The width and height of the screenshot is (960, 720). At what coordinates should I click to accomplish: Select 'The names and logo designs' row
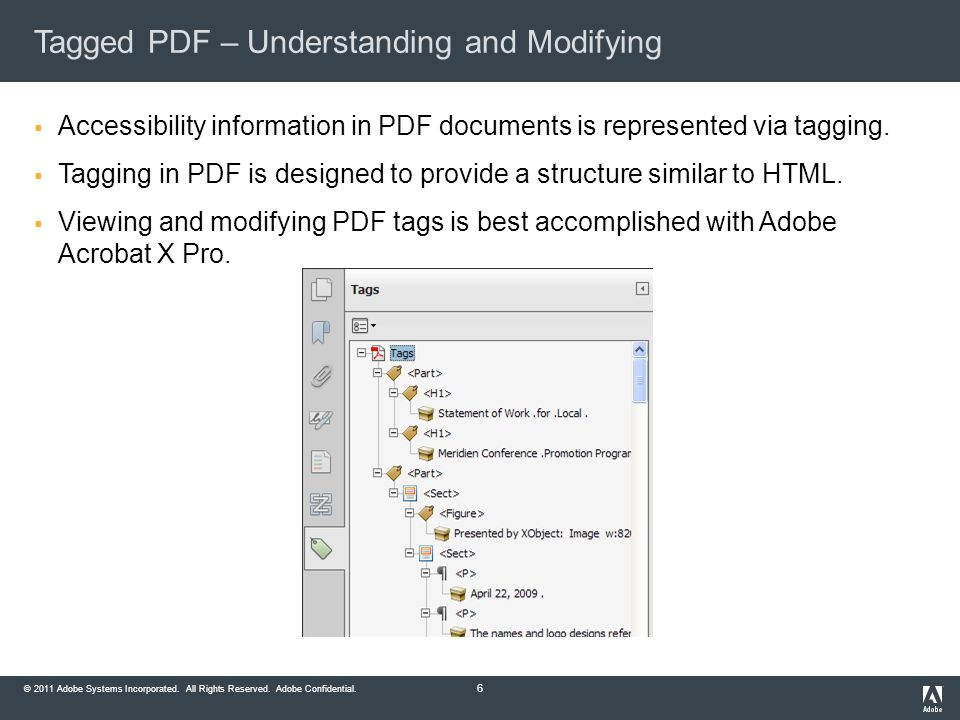tap(550, 632)
